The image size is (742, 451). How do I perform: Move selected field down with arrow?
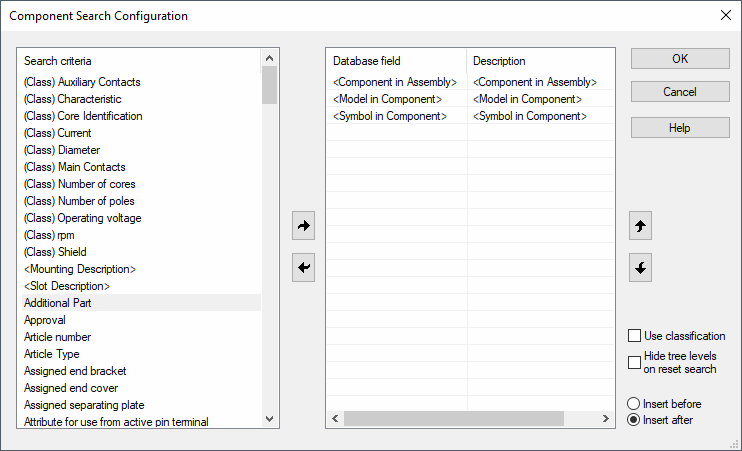point(640,268)
